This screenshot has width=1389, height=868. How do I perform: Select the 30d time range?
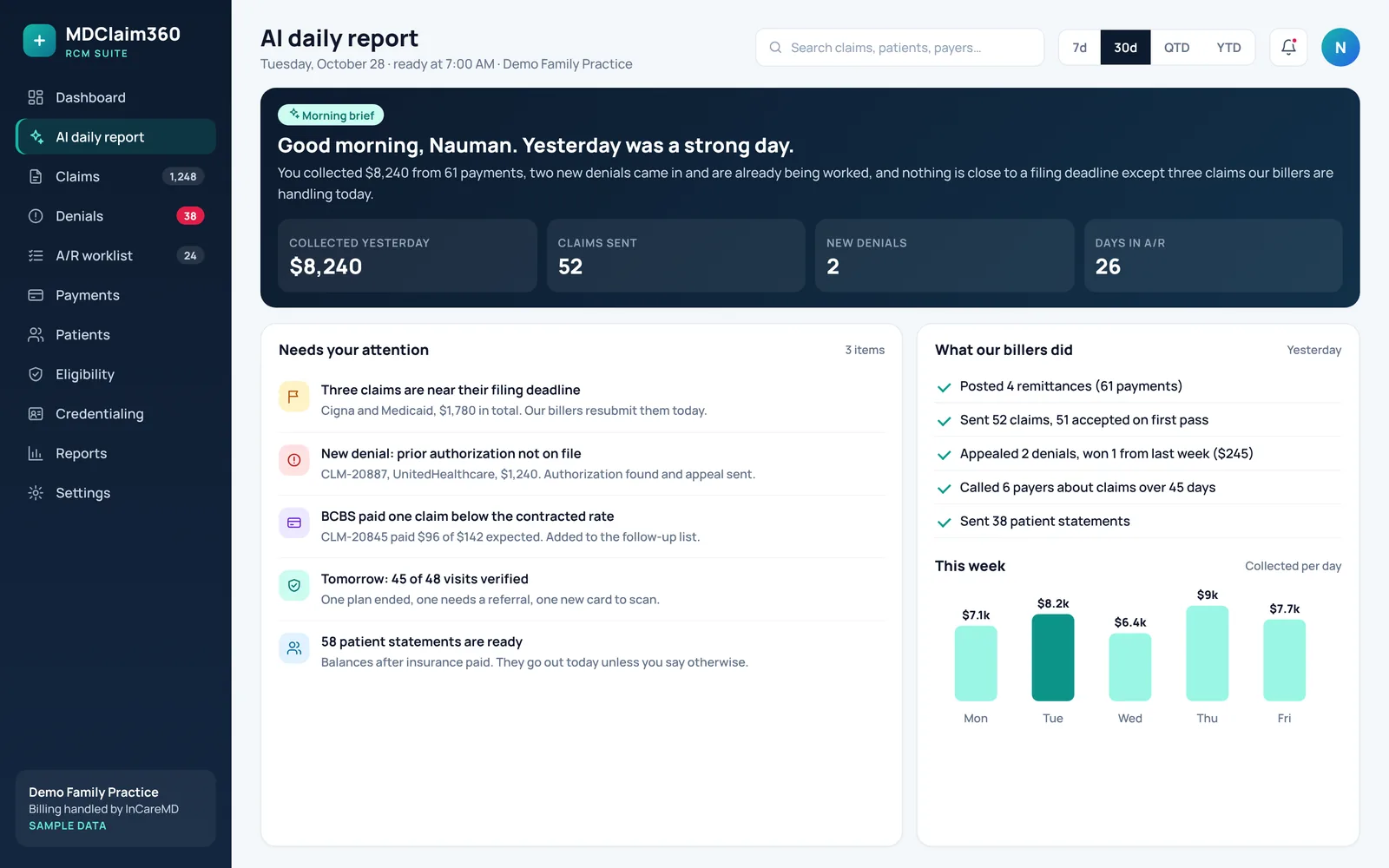coord(1125,48)
